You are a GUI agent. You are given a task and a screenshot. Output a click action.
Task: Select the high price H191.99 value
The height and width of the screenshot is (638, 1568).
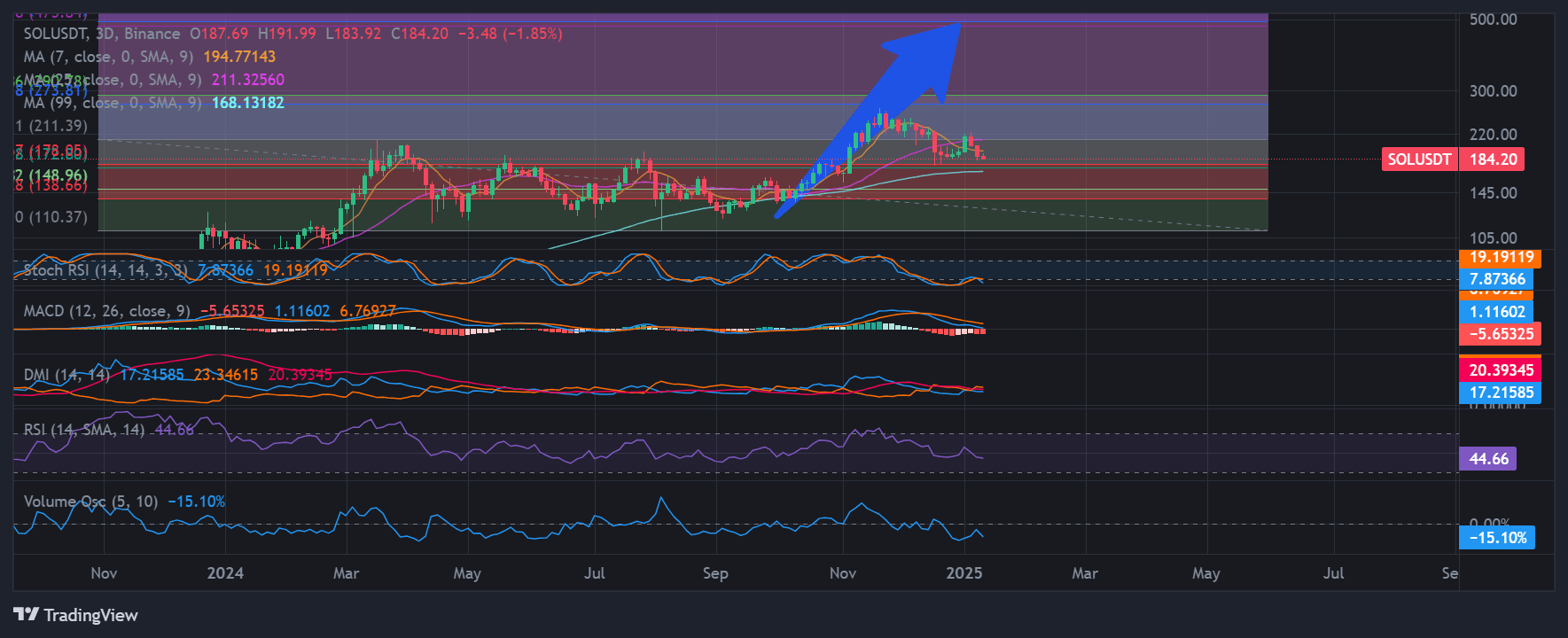[287, 34]
